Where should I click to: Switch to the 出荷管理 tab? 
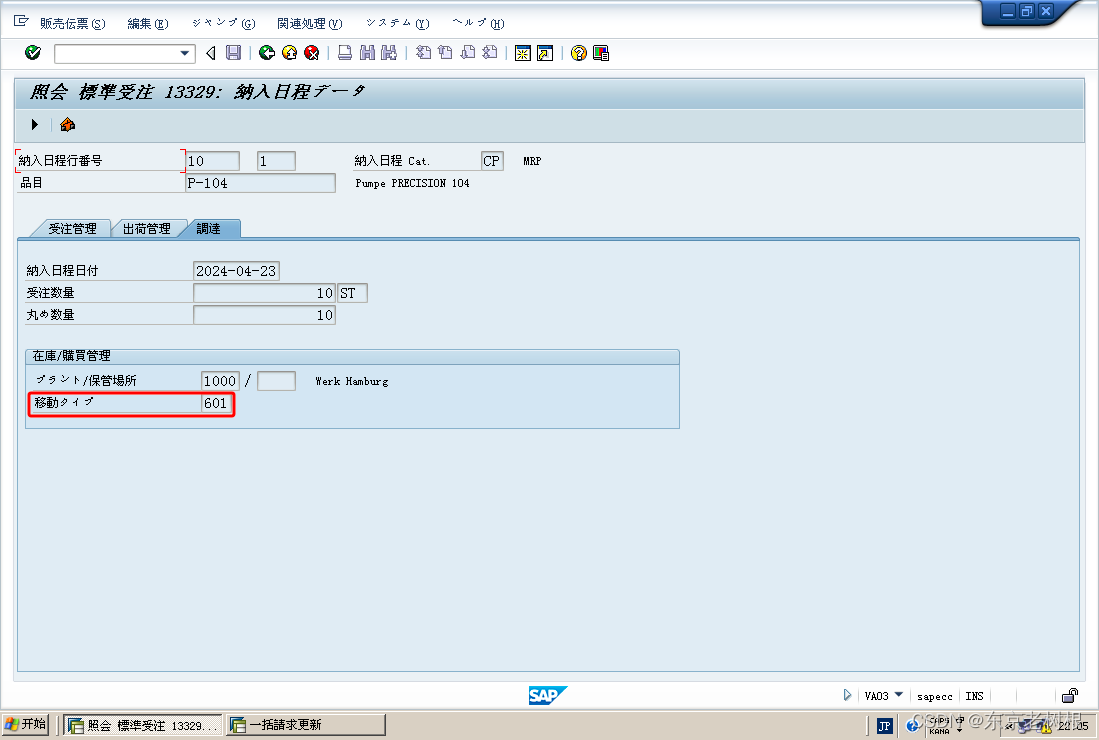(x=146, y=229)
